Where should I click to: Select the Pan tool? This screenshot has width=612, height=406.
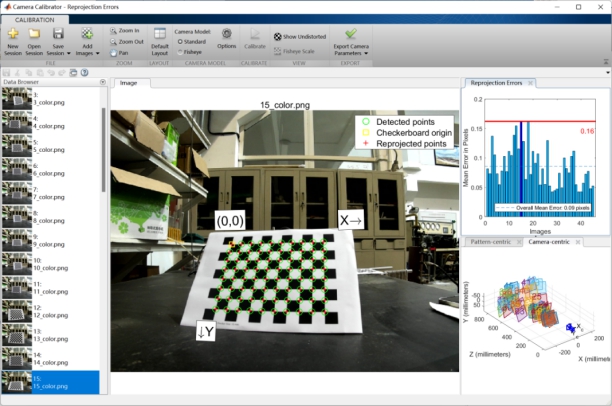(x=123, y=51)
